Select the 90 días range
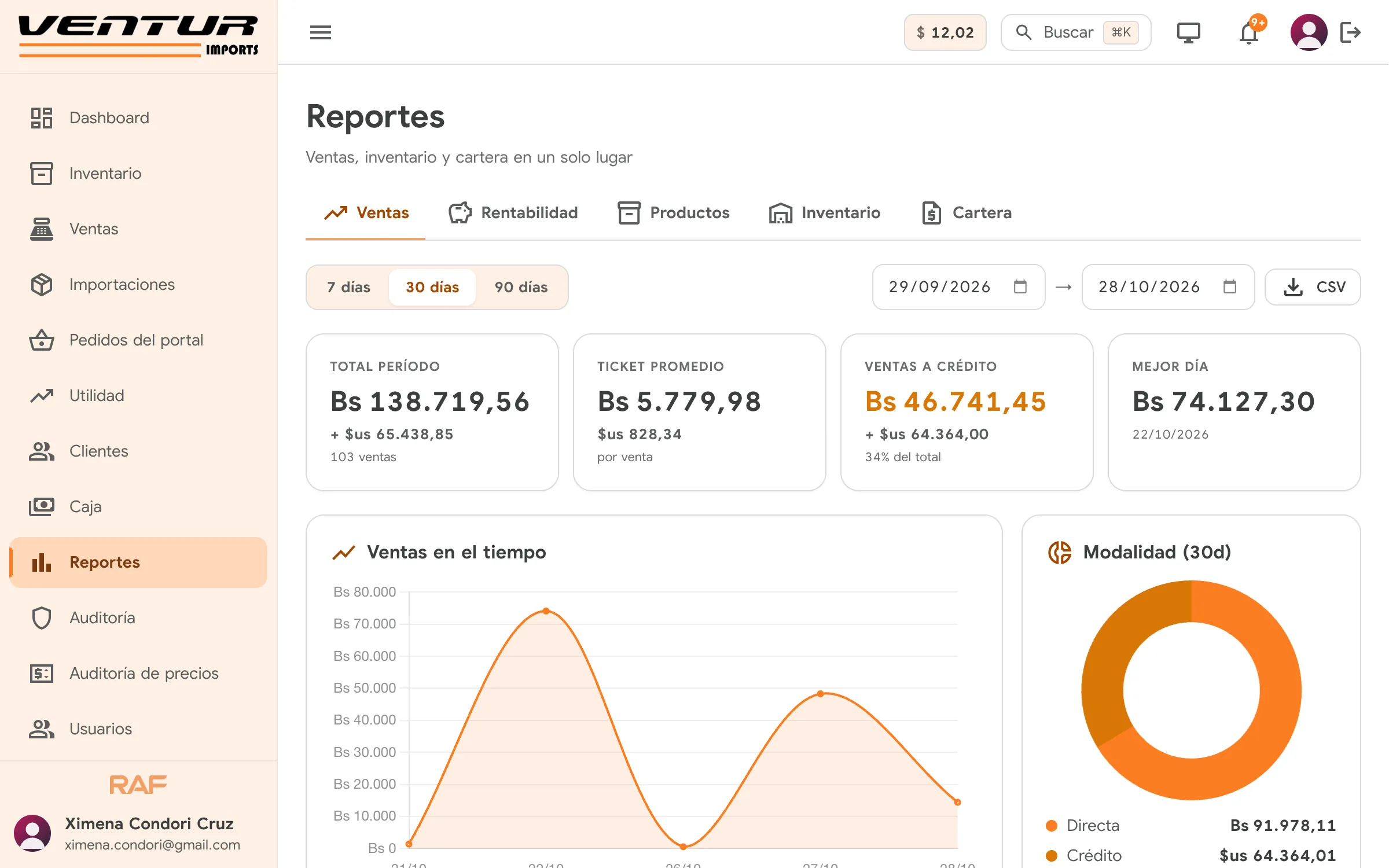 click(x=521, y=287)
